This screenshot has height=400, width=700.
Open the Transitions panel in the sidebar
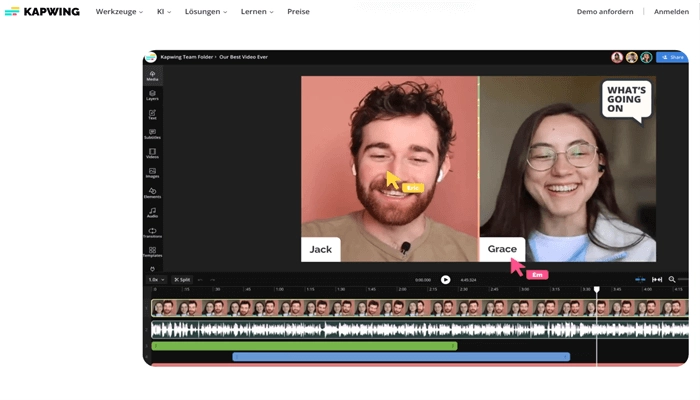pos(152,233)
